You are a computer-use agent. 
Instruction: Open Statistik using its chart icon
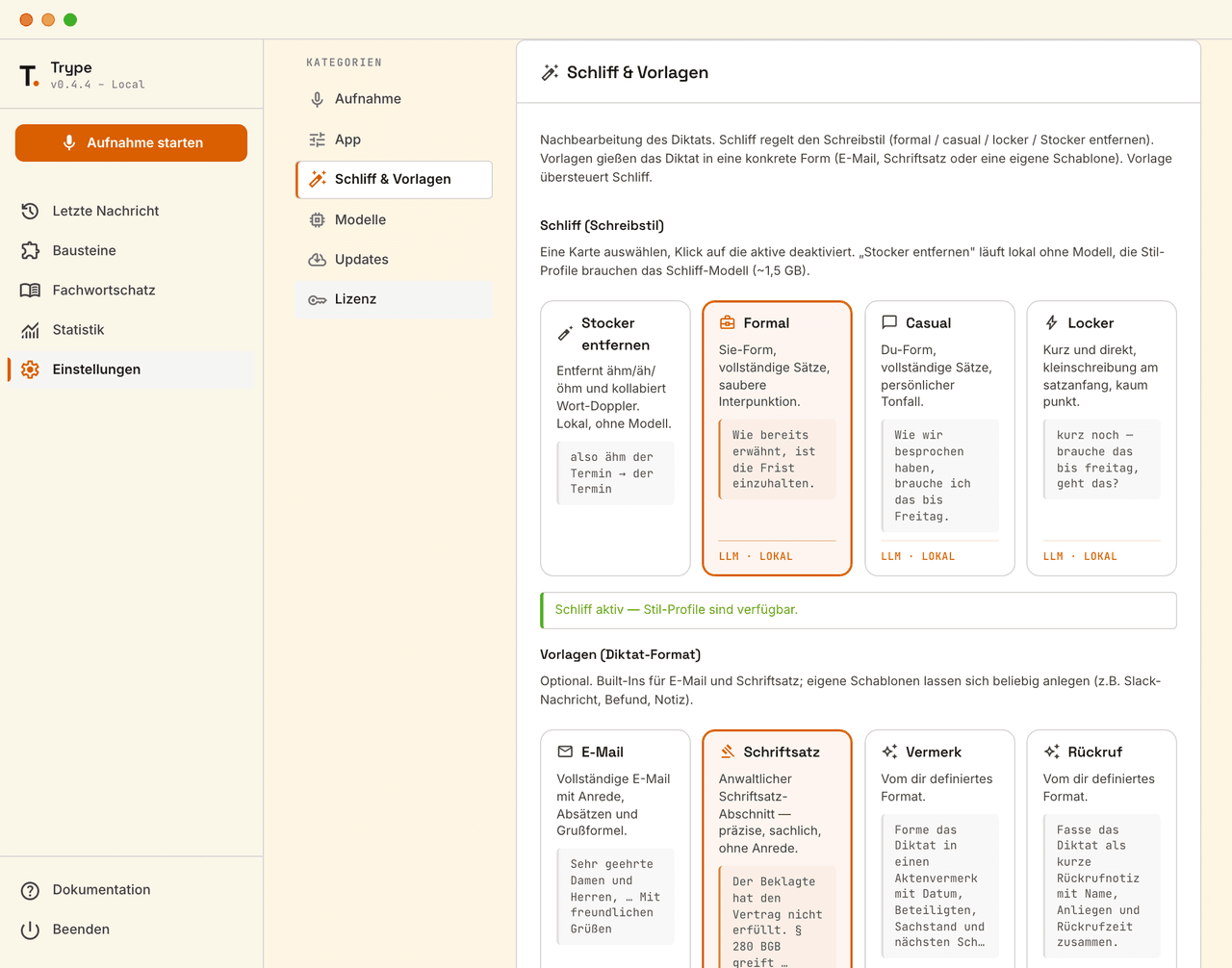pyautogui.click(x=30, y=330)
